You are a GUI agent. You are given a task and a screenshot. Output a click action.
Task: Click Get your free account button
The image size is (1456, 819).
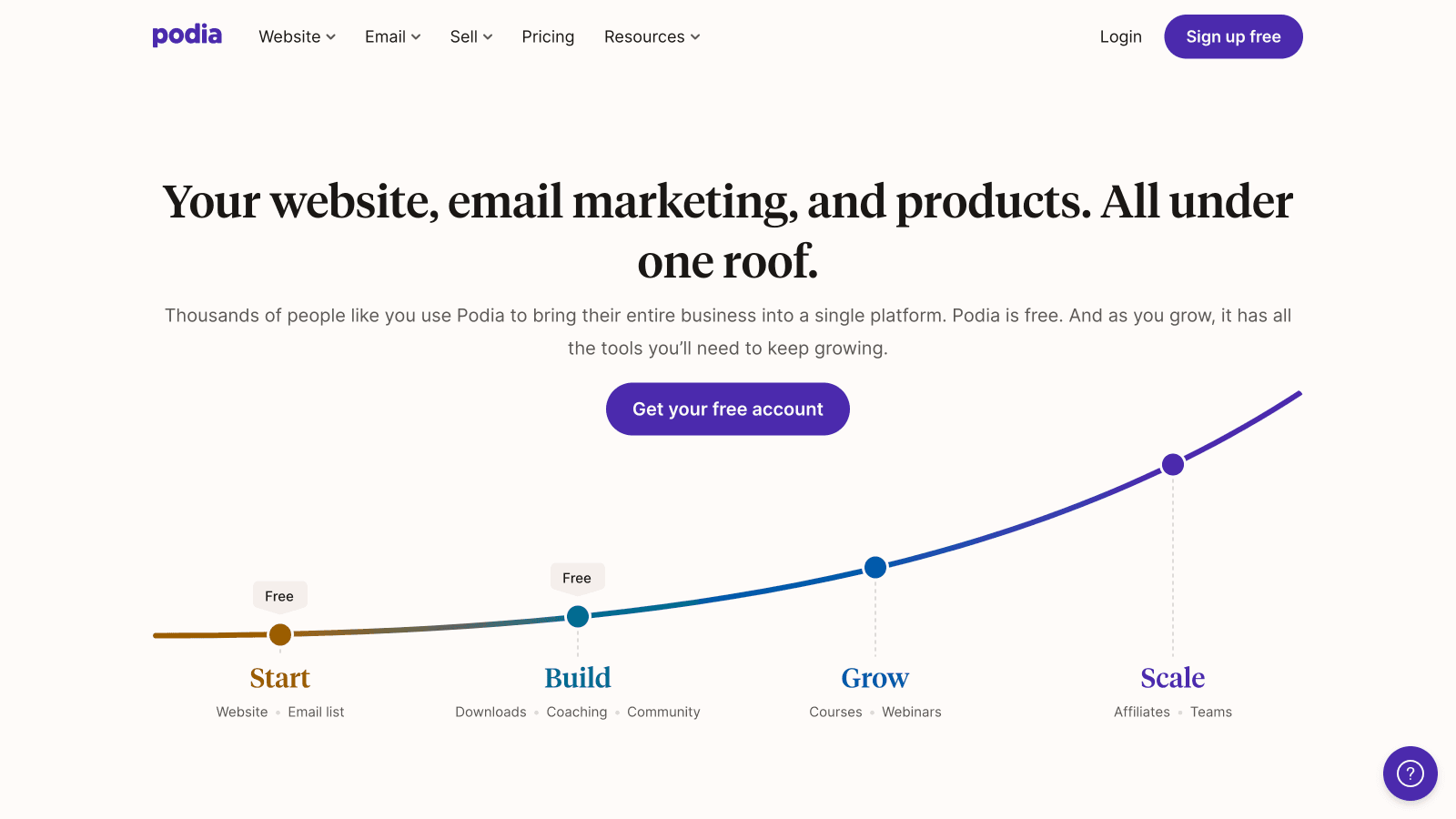point(728,409)
